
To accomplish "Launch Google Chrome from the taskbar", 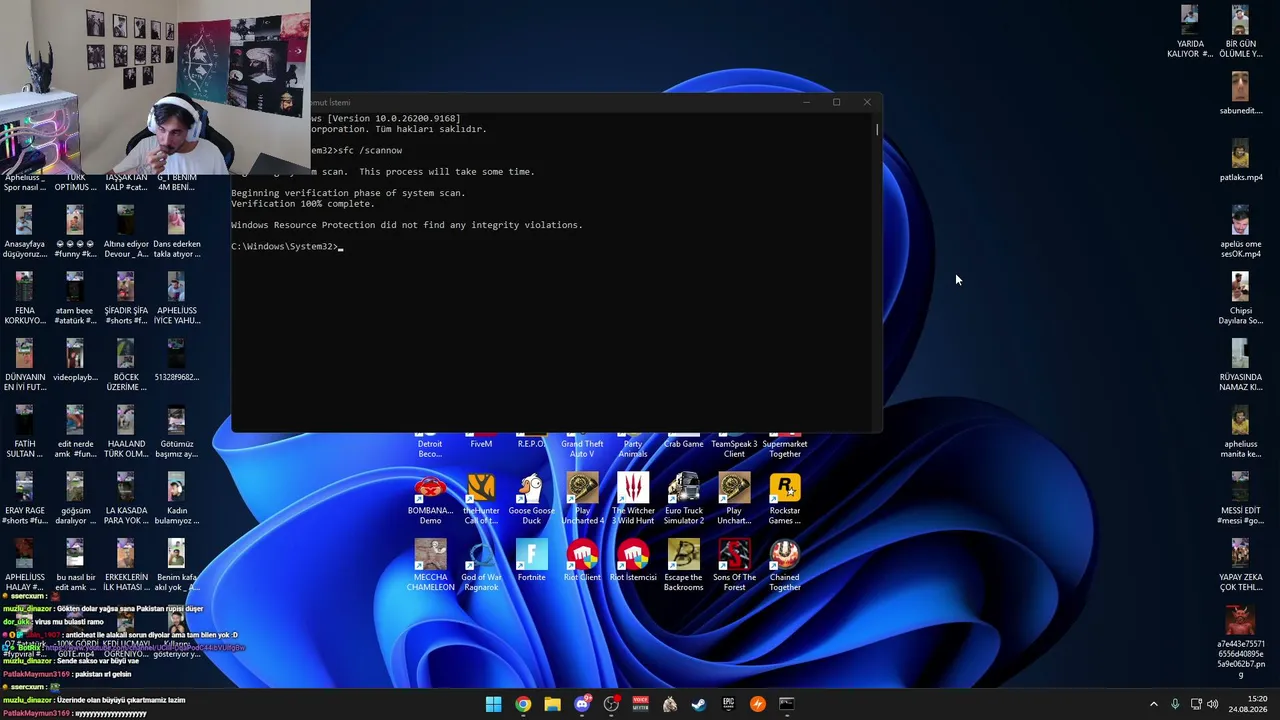I will point(523,704).
